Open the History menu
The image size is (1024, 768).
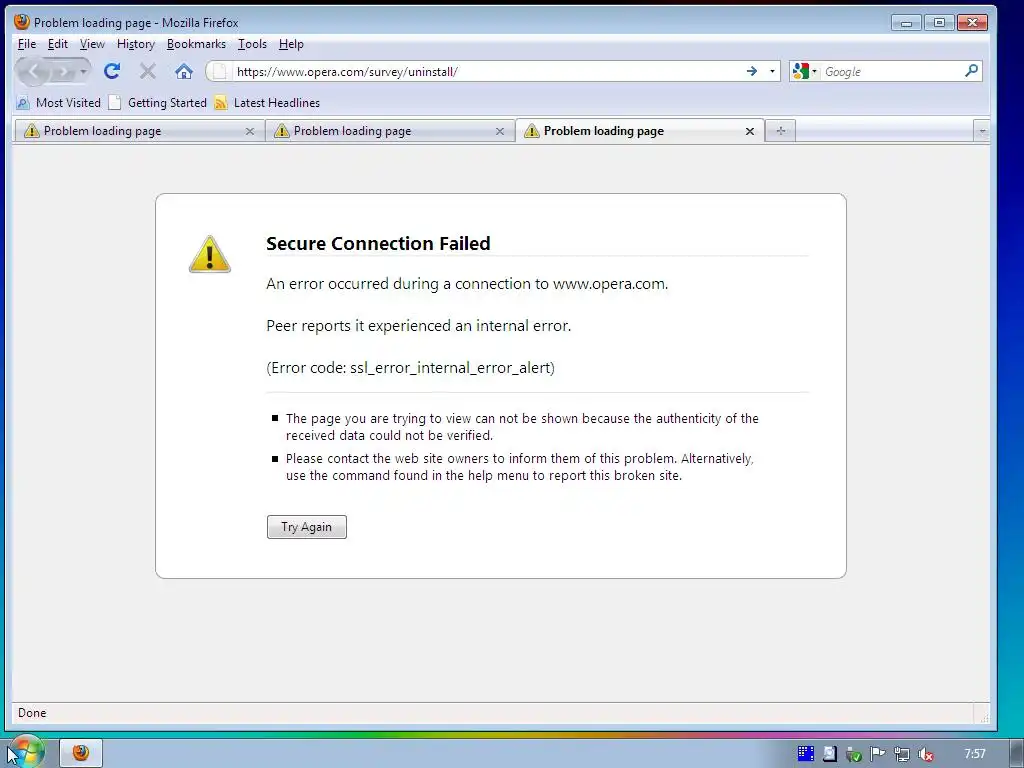(x=136, y=44)
